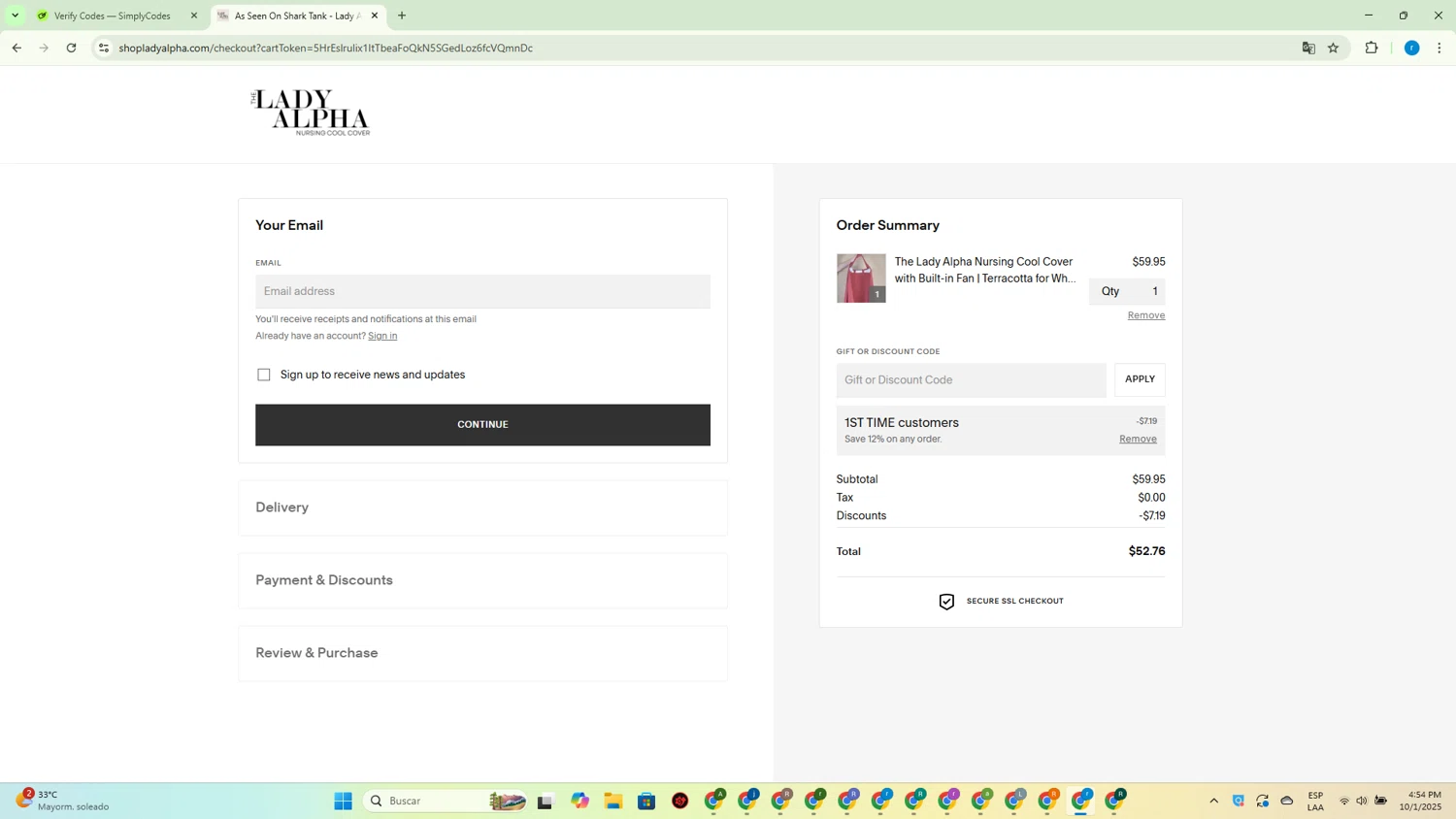Go back using the browser back arrow

point(17,48)
